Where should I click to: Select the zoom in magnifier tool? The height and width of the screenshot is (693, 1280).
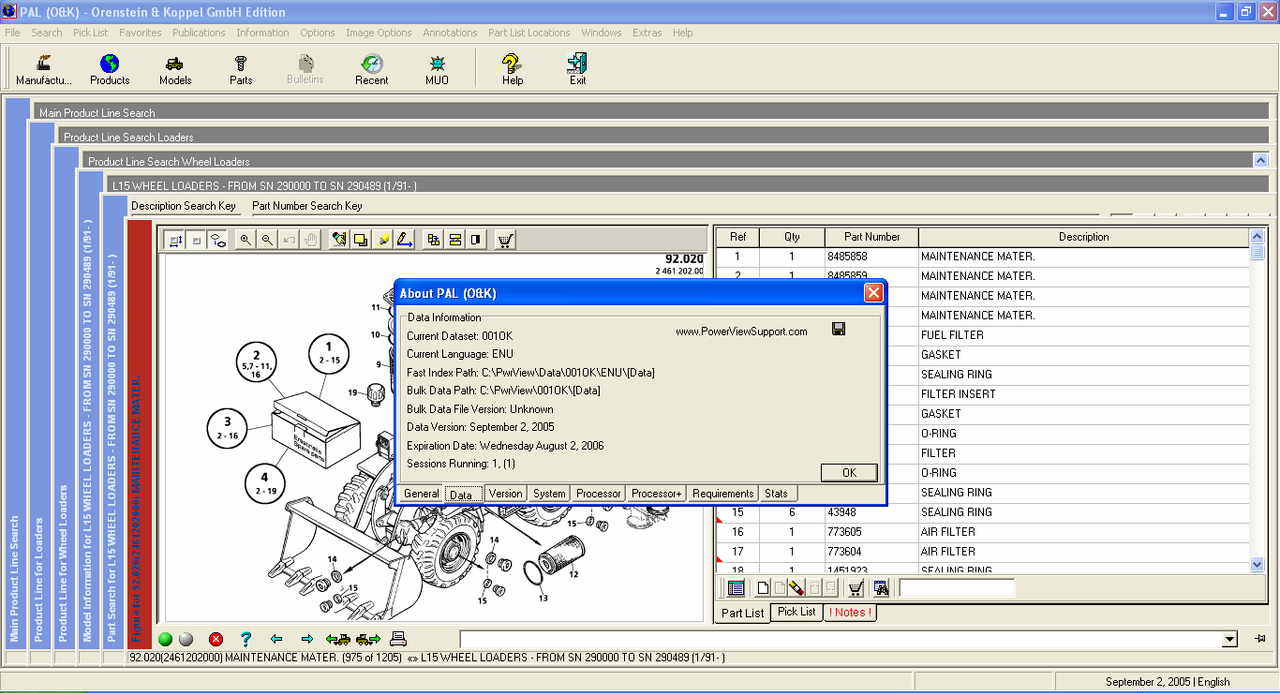246,240
